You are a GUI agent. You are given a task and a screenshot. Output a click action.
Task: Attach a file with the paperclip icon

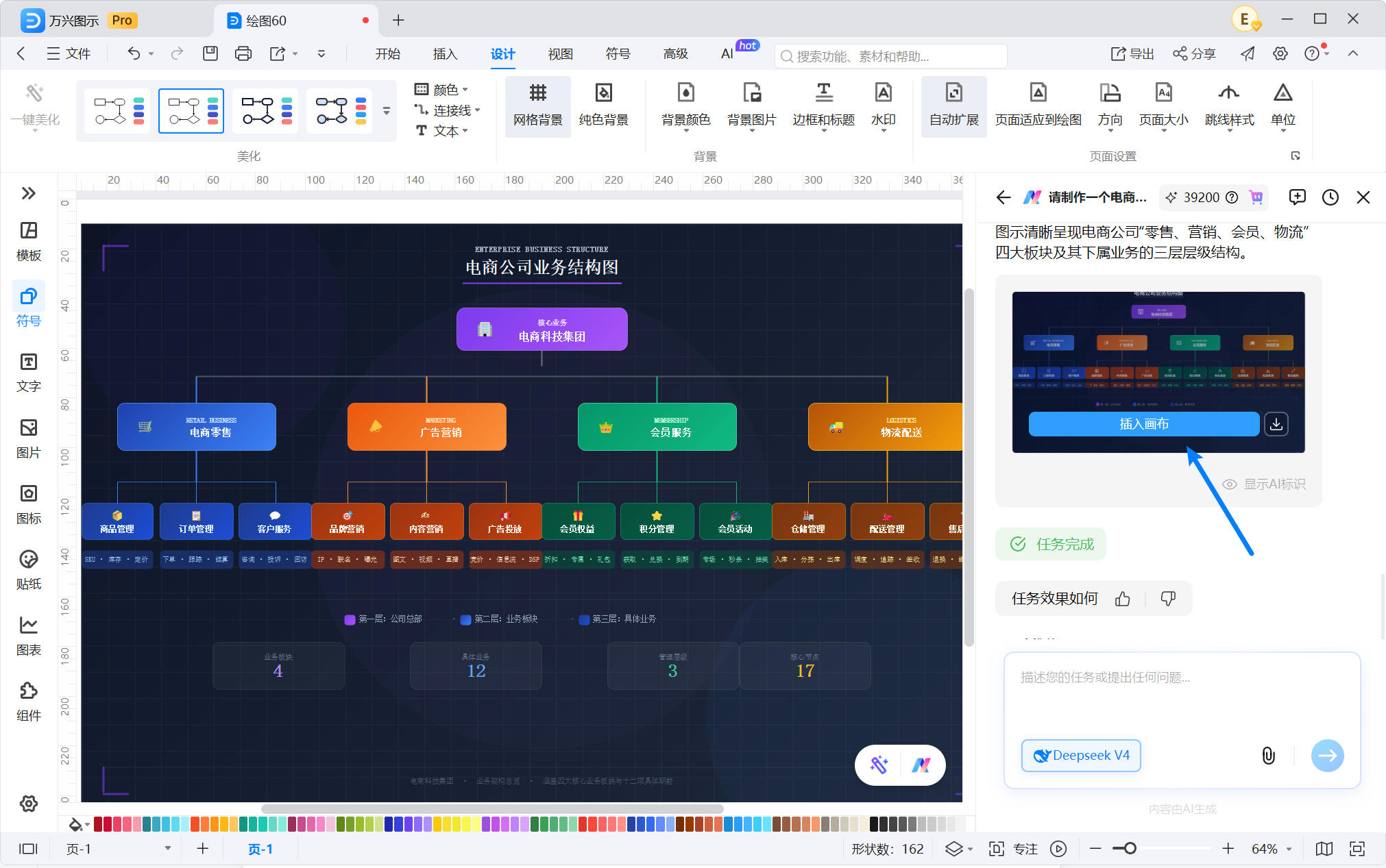pyautogui.click(x=1268, y=756)
